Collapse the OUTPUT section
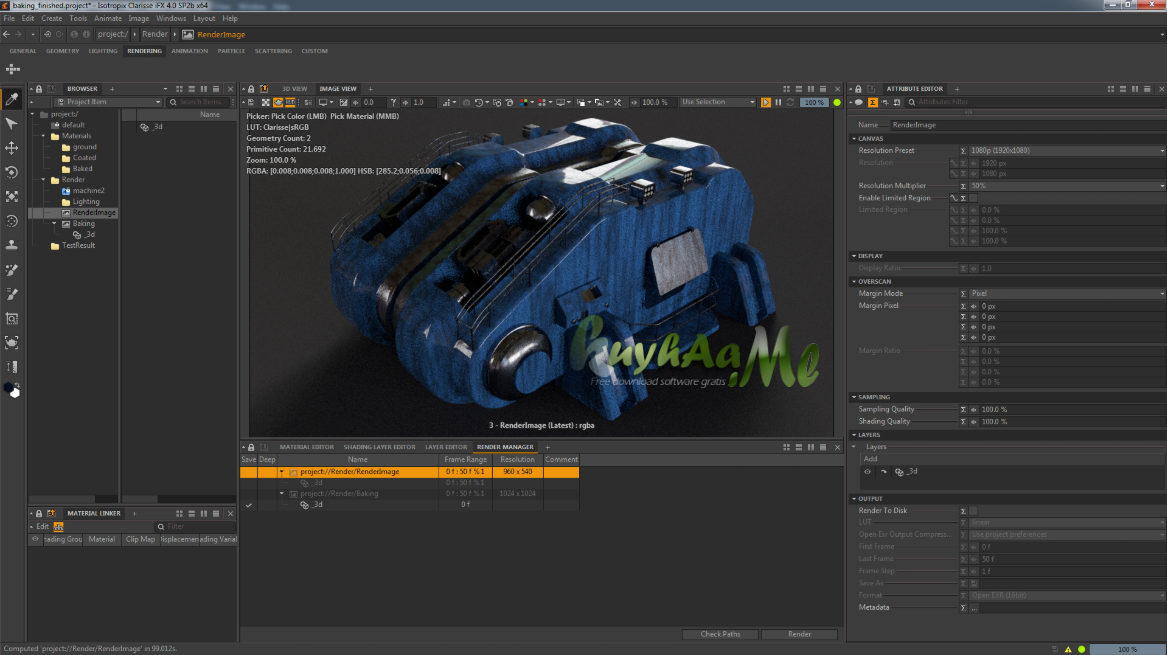1167x655 pixels. click(854, 499)
